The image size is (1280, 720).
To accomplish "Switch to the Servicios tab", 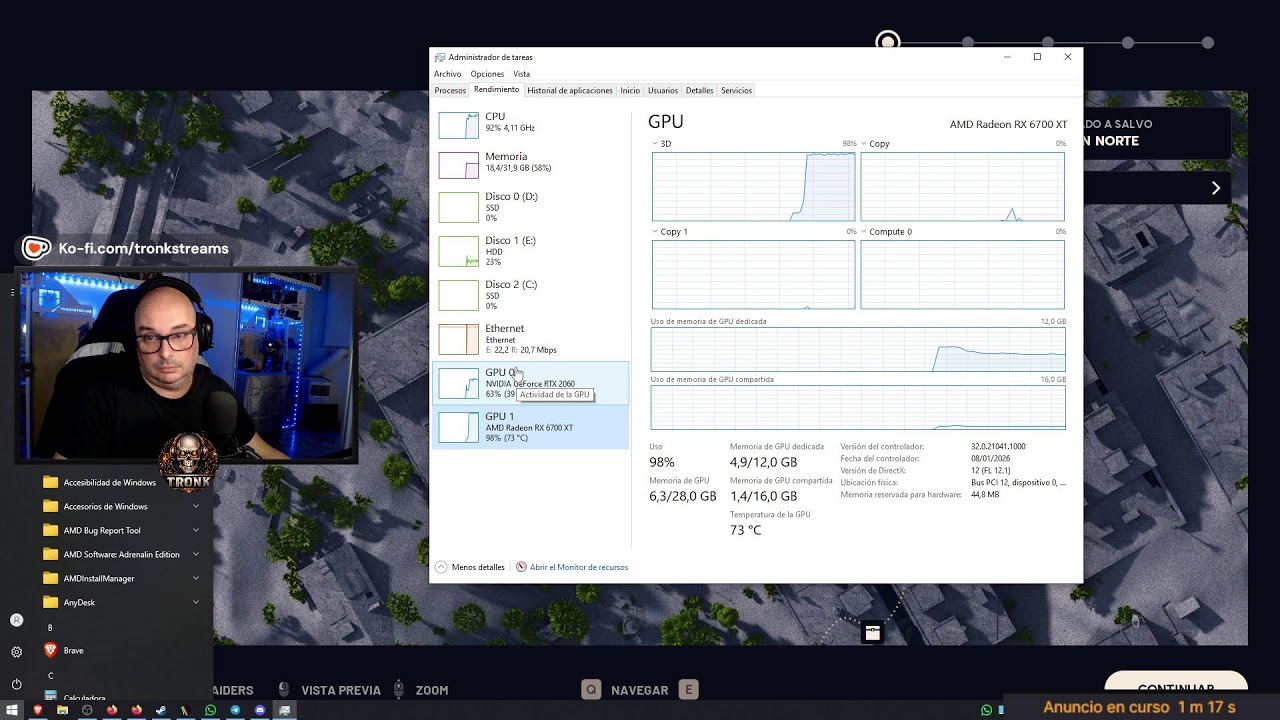I will pos(736,90).
